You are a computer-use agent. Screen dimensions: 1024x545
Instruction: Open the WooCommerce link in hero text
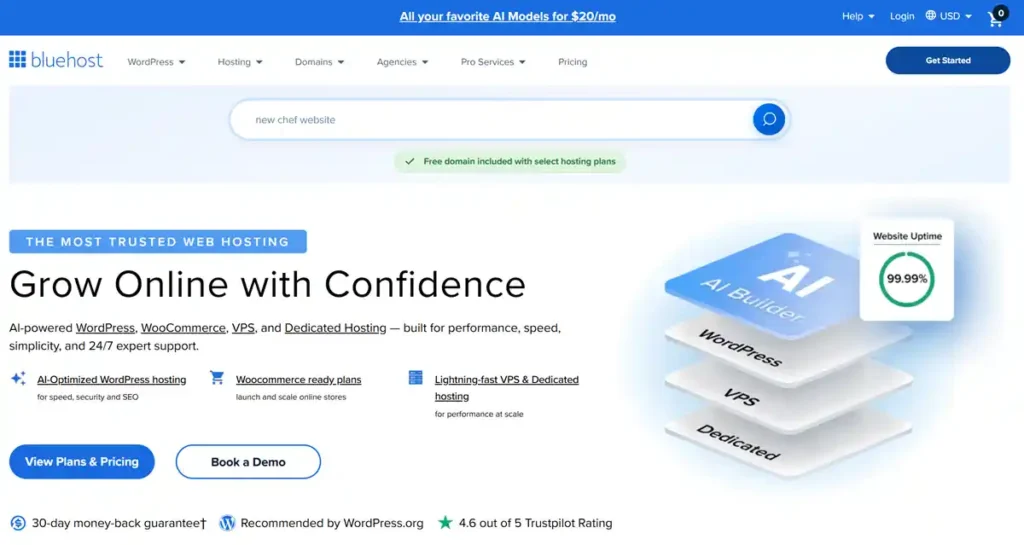tap(183, 328)
